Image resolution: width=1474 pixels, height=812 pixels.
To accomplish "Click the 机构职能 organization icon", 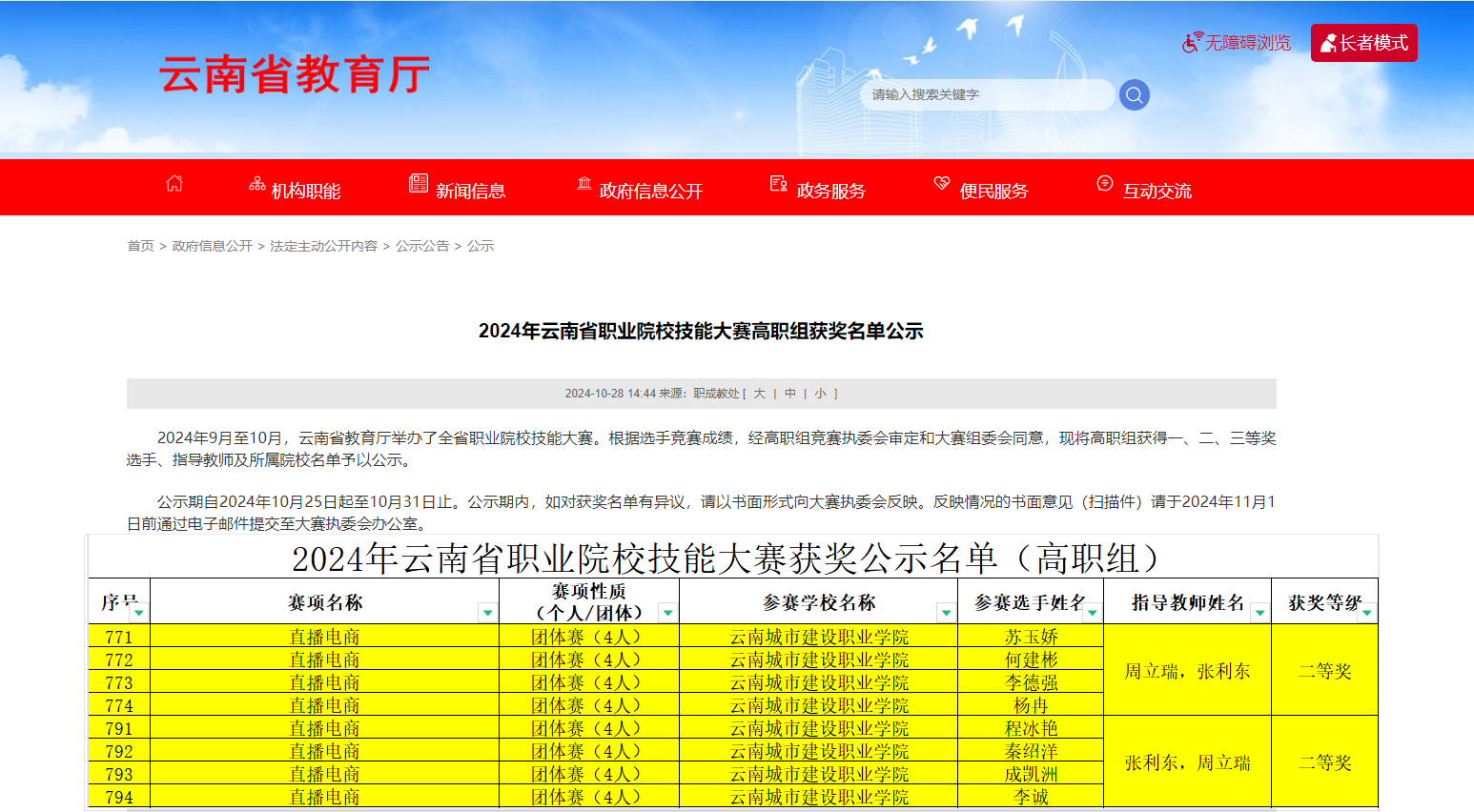I will pos(257,183).
